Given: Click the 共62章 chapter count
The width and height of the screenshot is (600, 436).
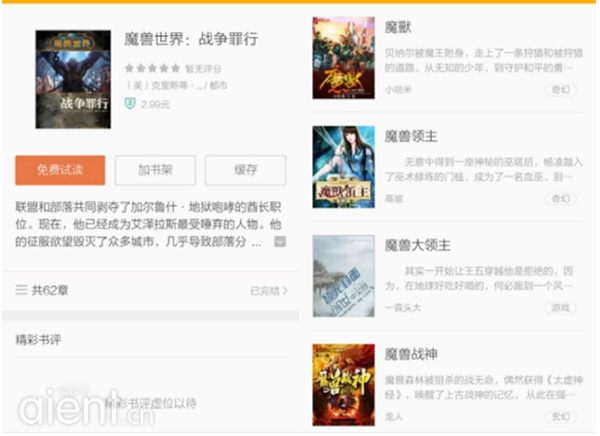Looking at the screenshot, I should (x=50, y=290).
